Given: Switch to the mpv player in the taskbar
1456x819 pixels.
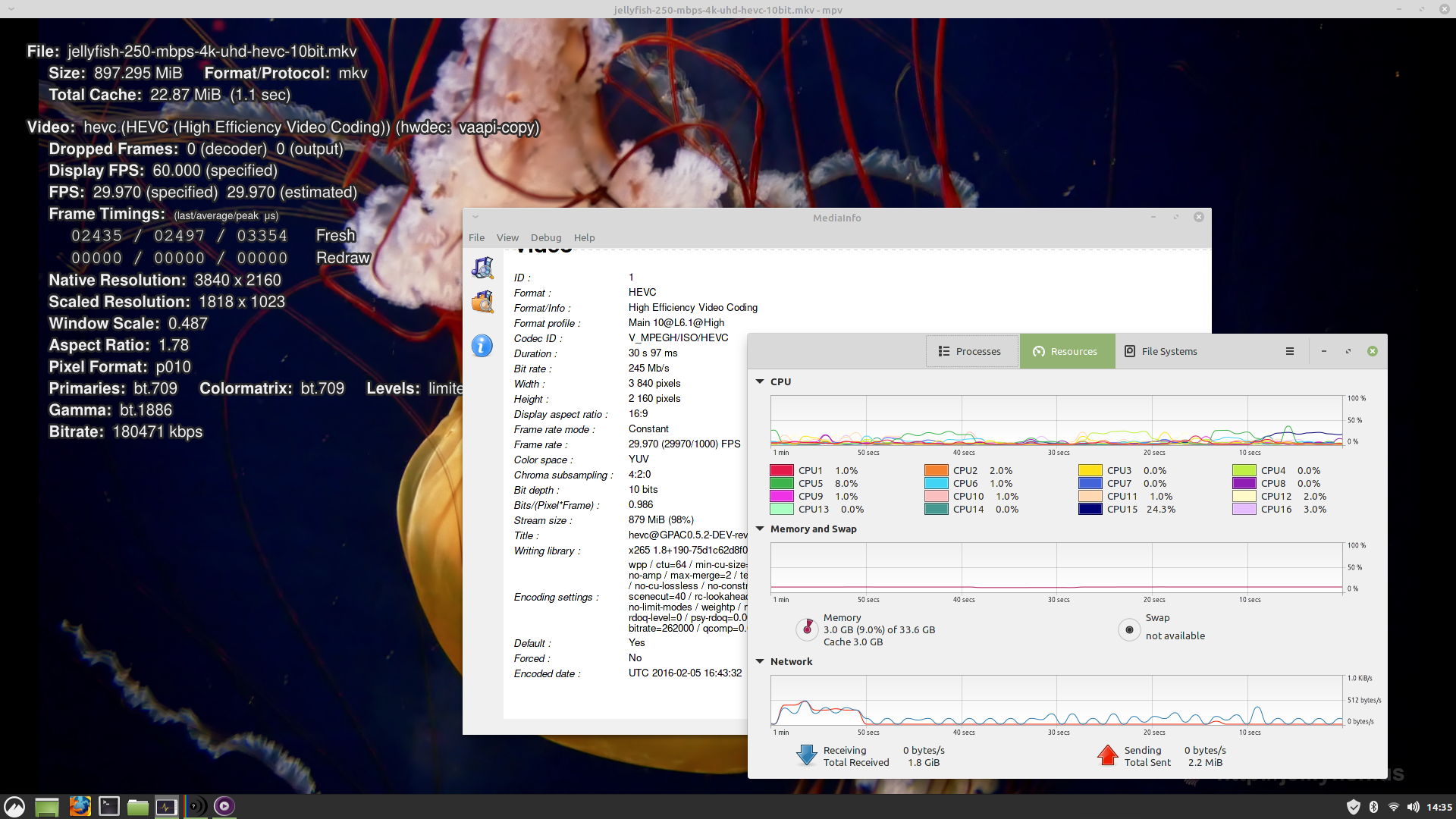Looking at the screenshot, I should (x=224, y=806).
